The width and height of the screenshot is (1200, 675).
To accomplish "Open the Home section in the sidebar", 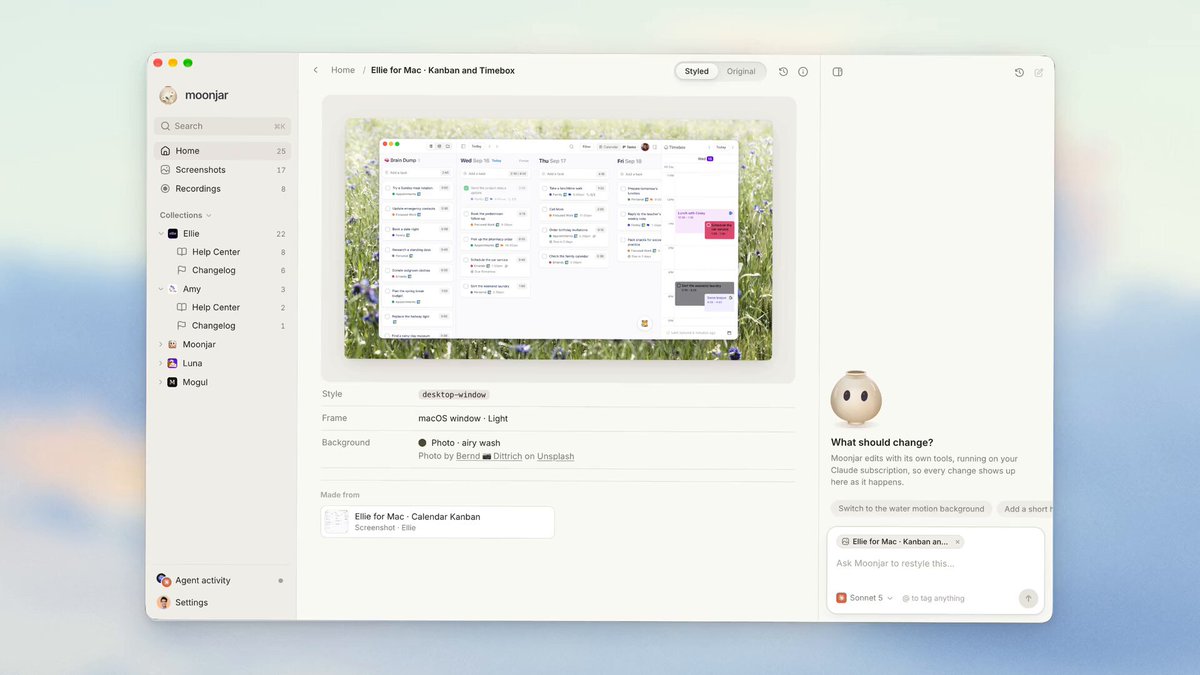I will coord(223,151).
